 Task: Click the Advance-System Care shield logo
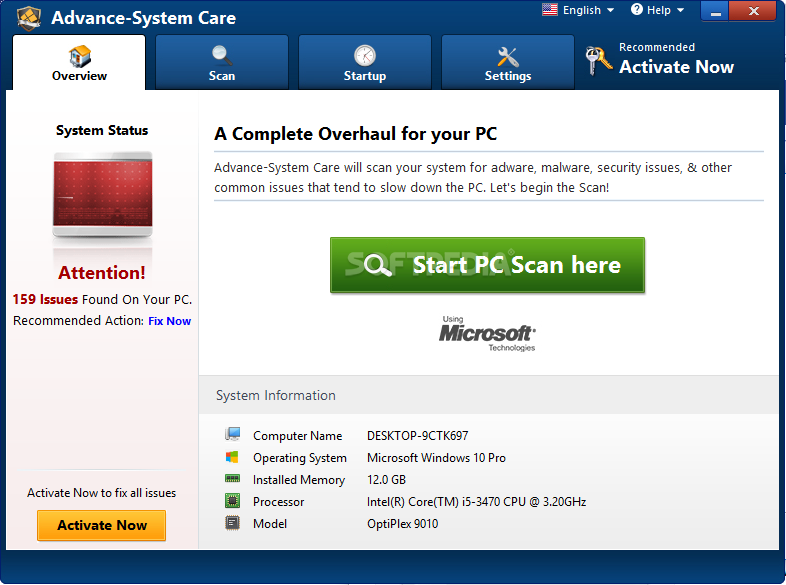tap(29, 19)
